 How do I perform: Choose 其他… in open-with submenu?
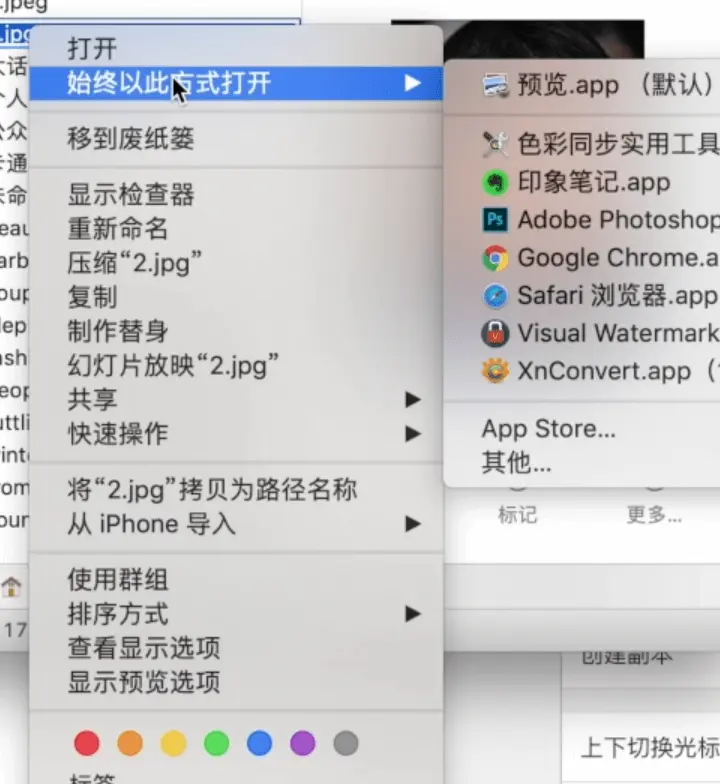coord(582,462)
